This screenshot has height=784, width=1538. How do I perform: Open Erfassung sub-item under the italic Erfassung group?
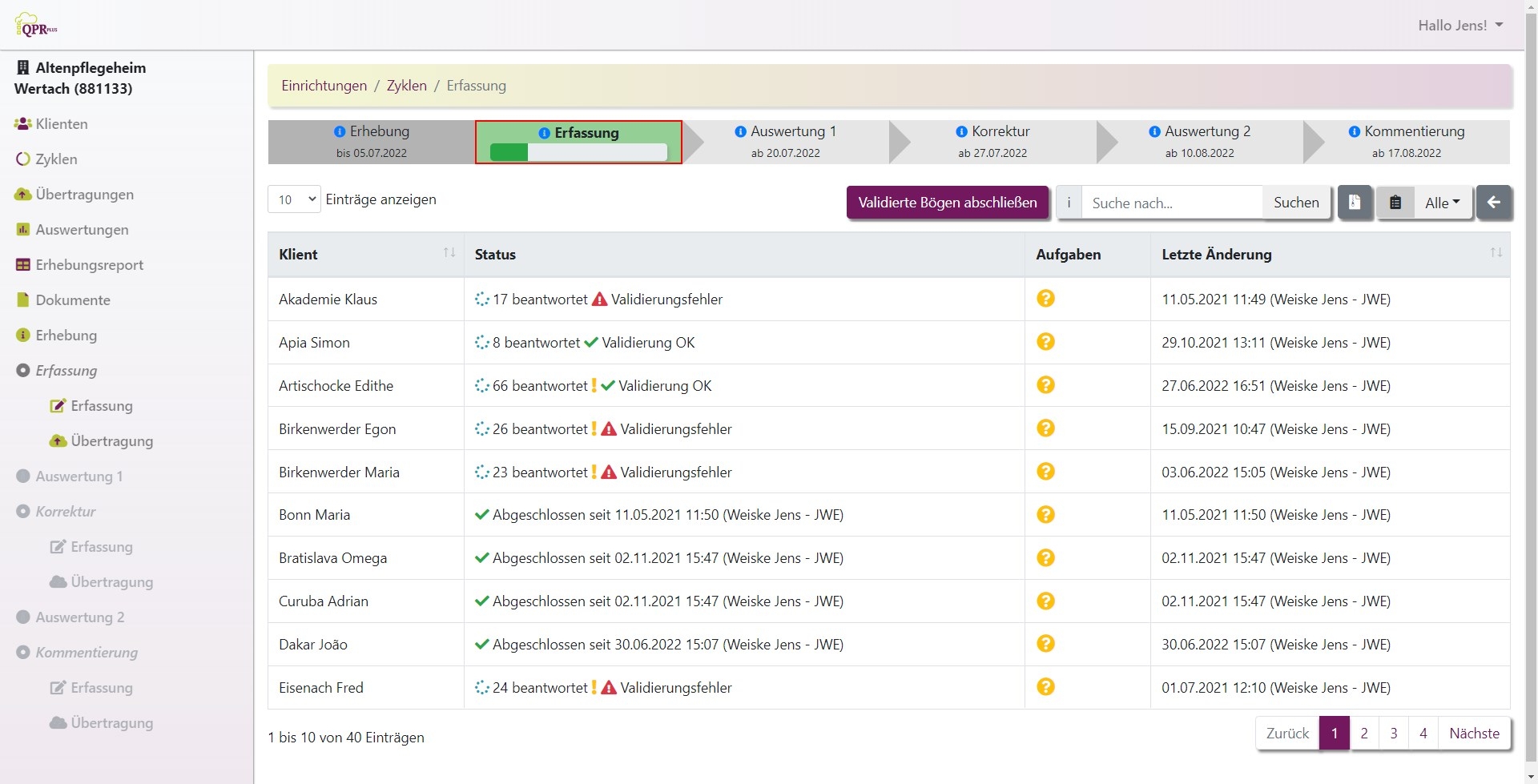(91, 406)
